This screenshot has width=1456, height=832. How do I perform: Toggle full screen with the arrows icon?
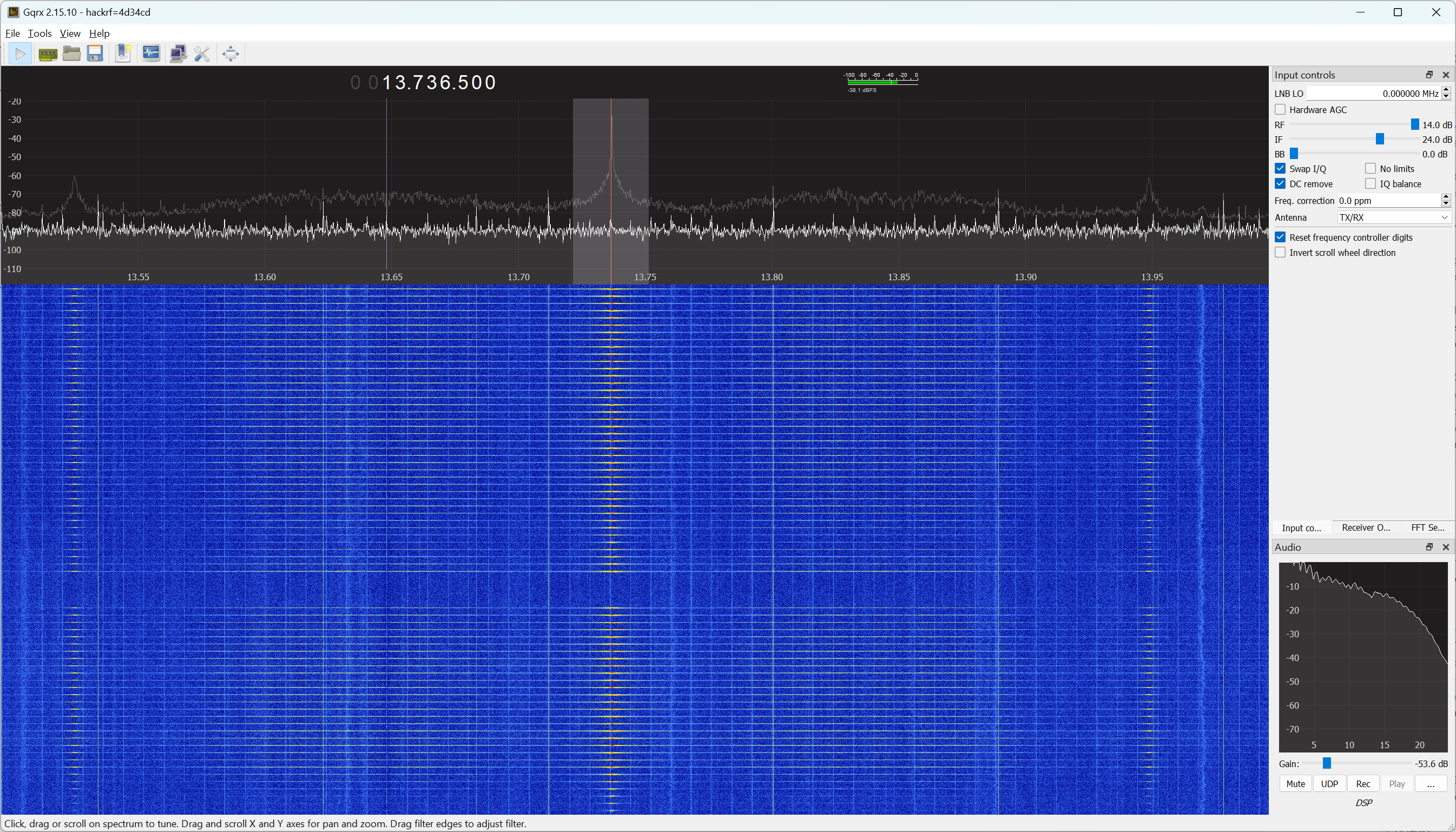231,54
